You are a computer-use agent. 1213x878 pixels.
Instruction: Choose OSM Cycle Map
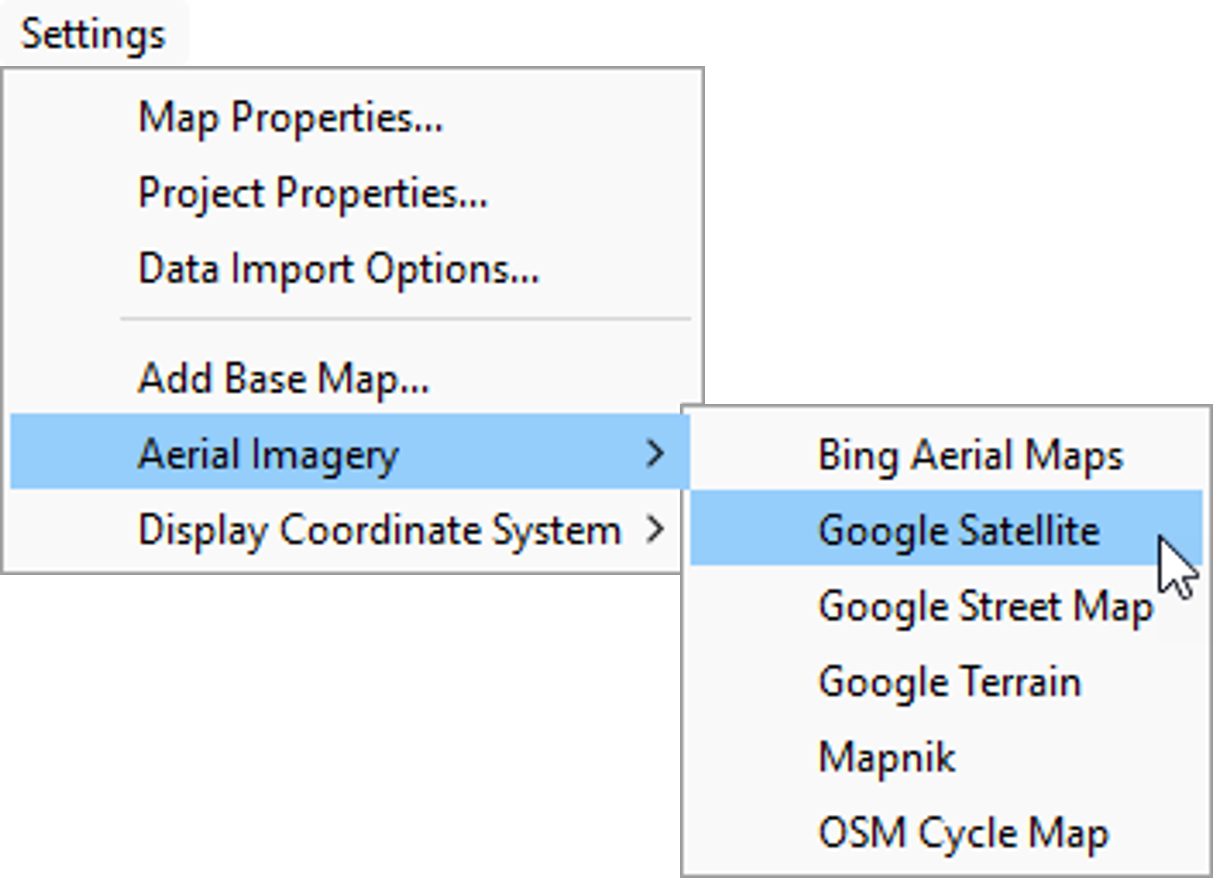[x=963, y=833]
